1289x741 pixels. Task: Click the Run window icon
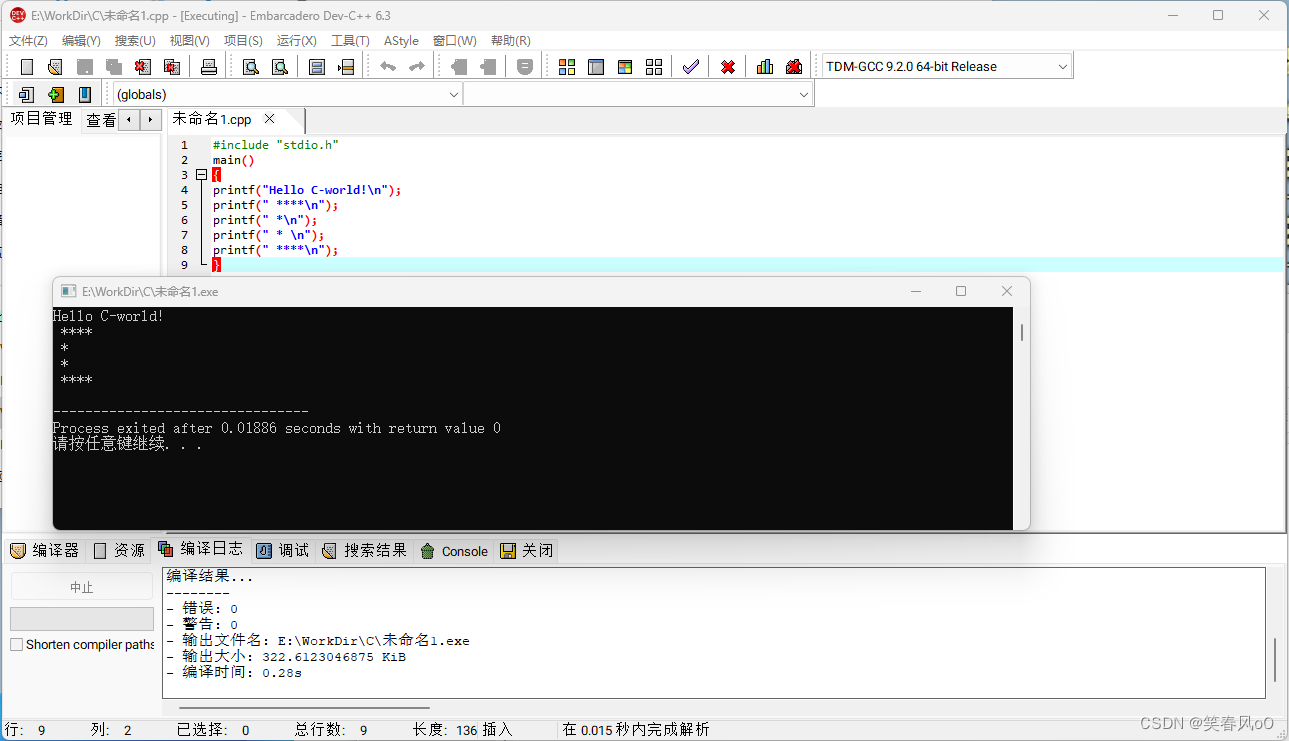click(x=596, y=67)
